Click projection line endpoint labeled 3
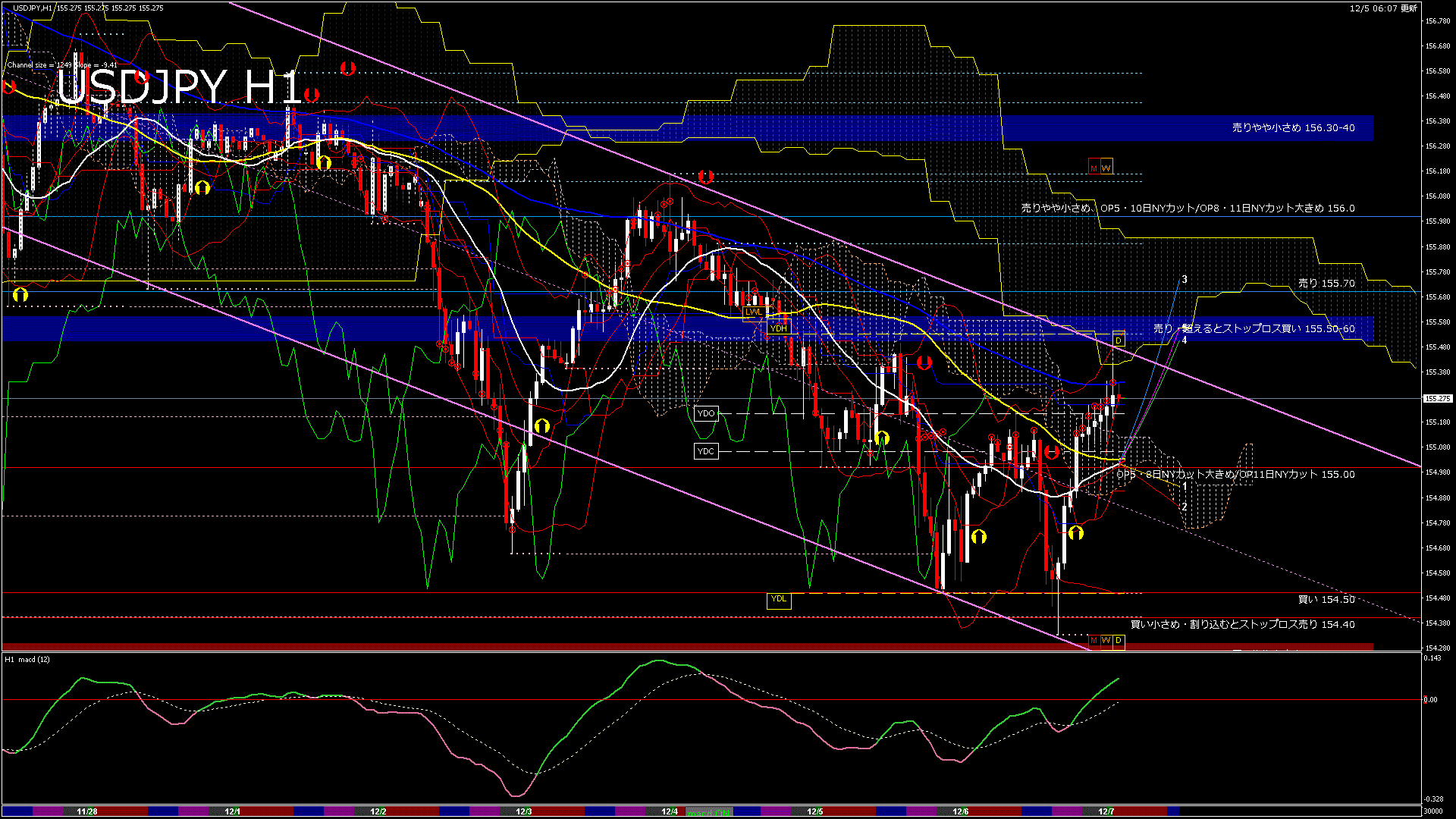This screenshot has width=1456, height=819. (1184, 280)
